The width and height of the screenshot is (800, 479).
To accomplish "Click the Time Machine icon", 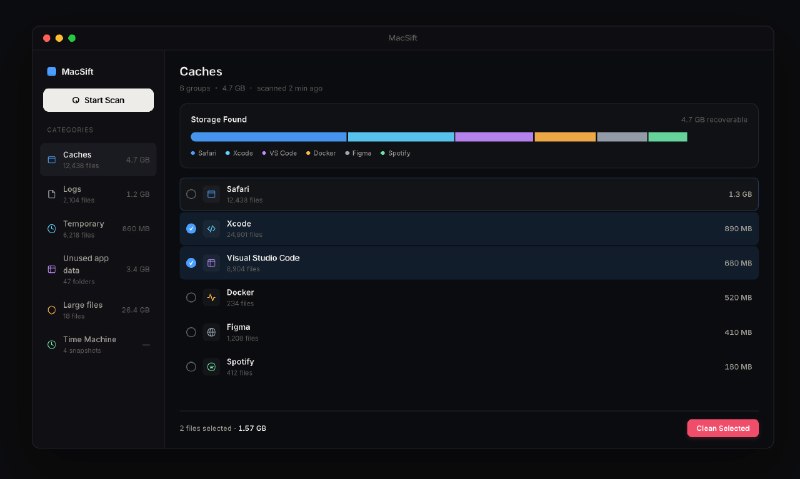I will click(52, 344).
